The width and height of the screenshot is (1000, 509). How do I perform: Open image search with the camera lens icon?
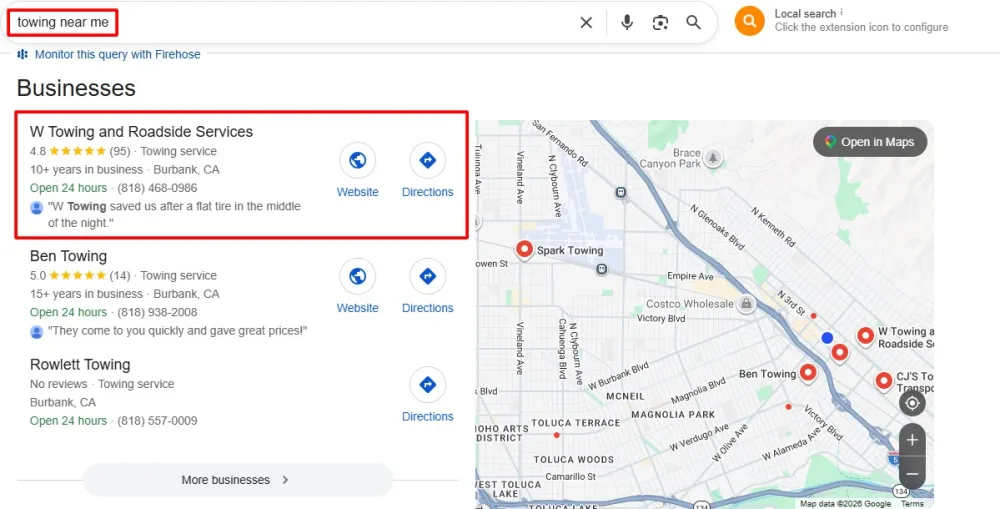(x=660, y=23)
